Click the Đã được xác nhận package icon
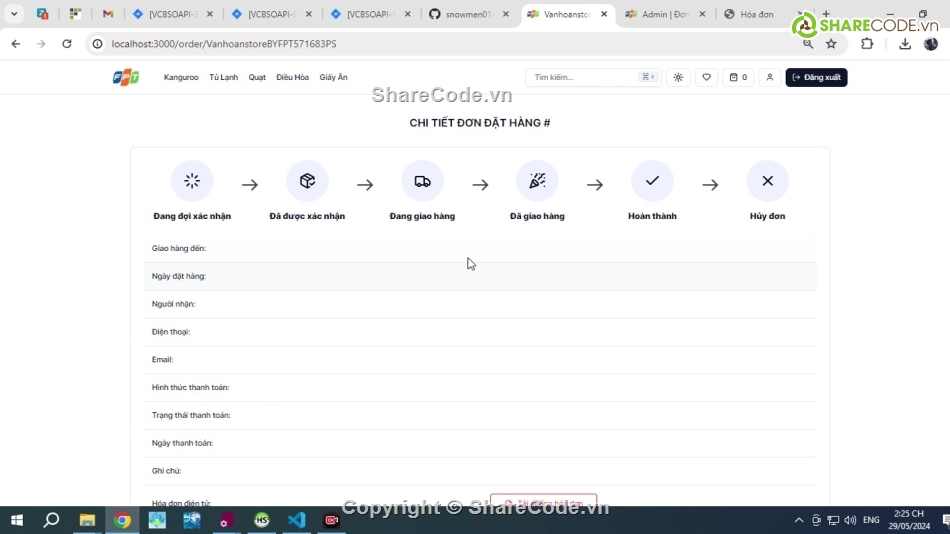The width and height of the screenshot is (950, 534). (x=307, y=181)
